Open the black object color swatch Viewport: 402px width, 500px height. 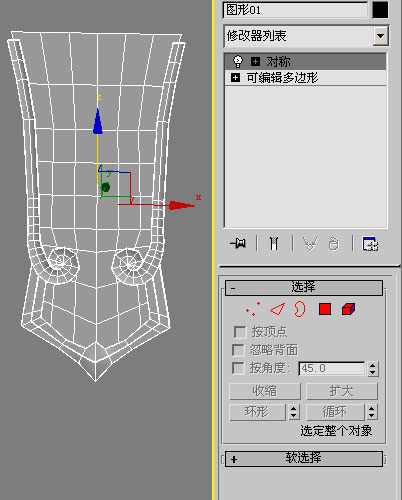click(x=380, y=10)
